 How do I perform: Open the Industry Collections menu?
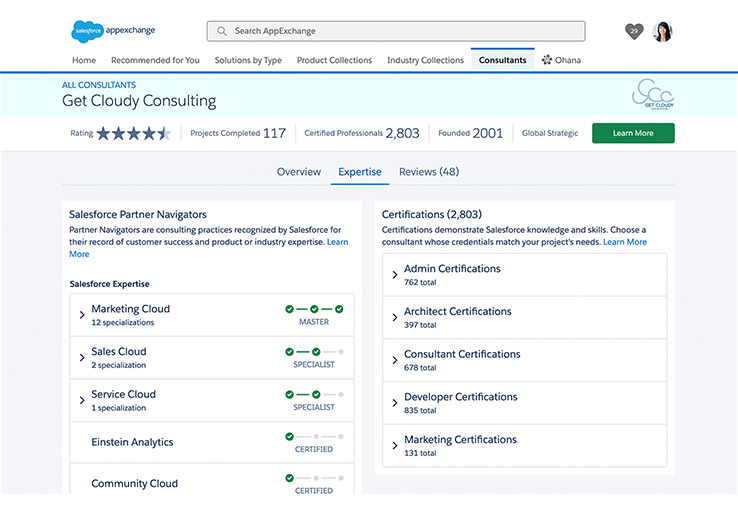pyautogui.click(x=425, y=60)
